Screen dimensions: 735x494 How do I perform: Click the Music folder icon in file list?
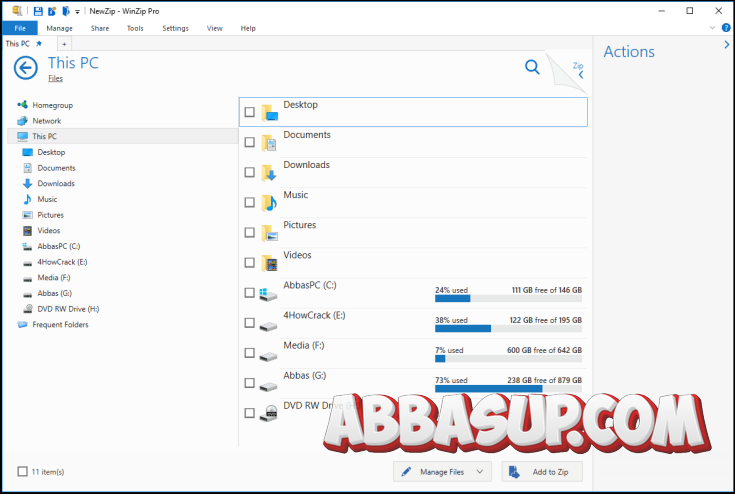click(x=269, y=202)
